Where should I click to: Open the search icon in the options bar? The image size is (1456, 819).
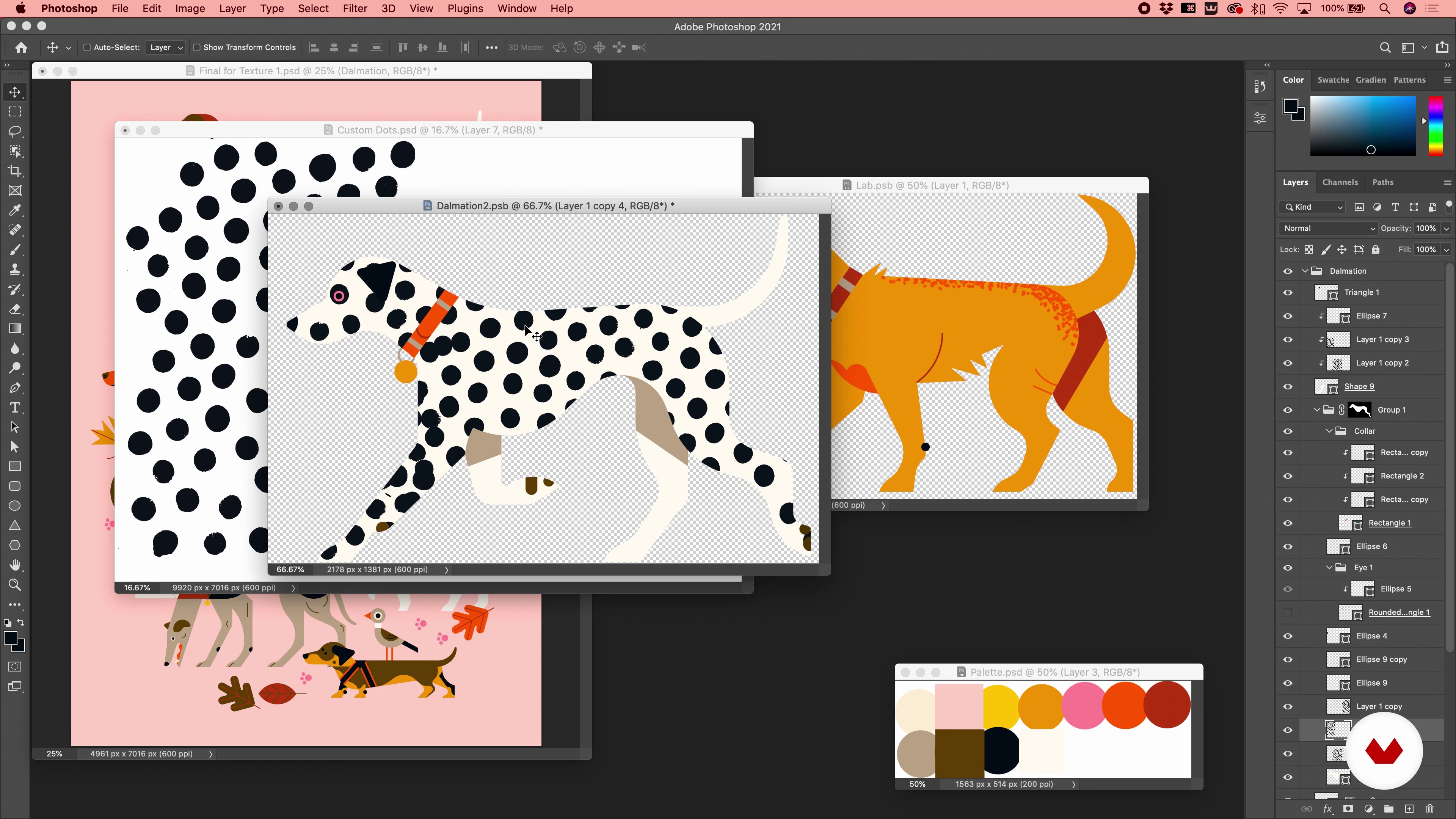(1385, 47)
